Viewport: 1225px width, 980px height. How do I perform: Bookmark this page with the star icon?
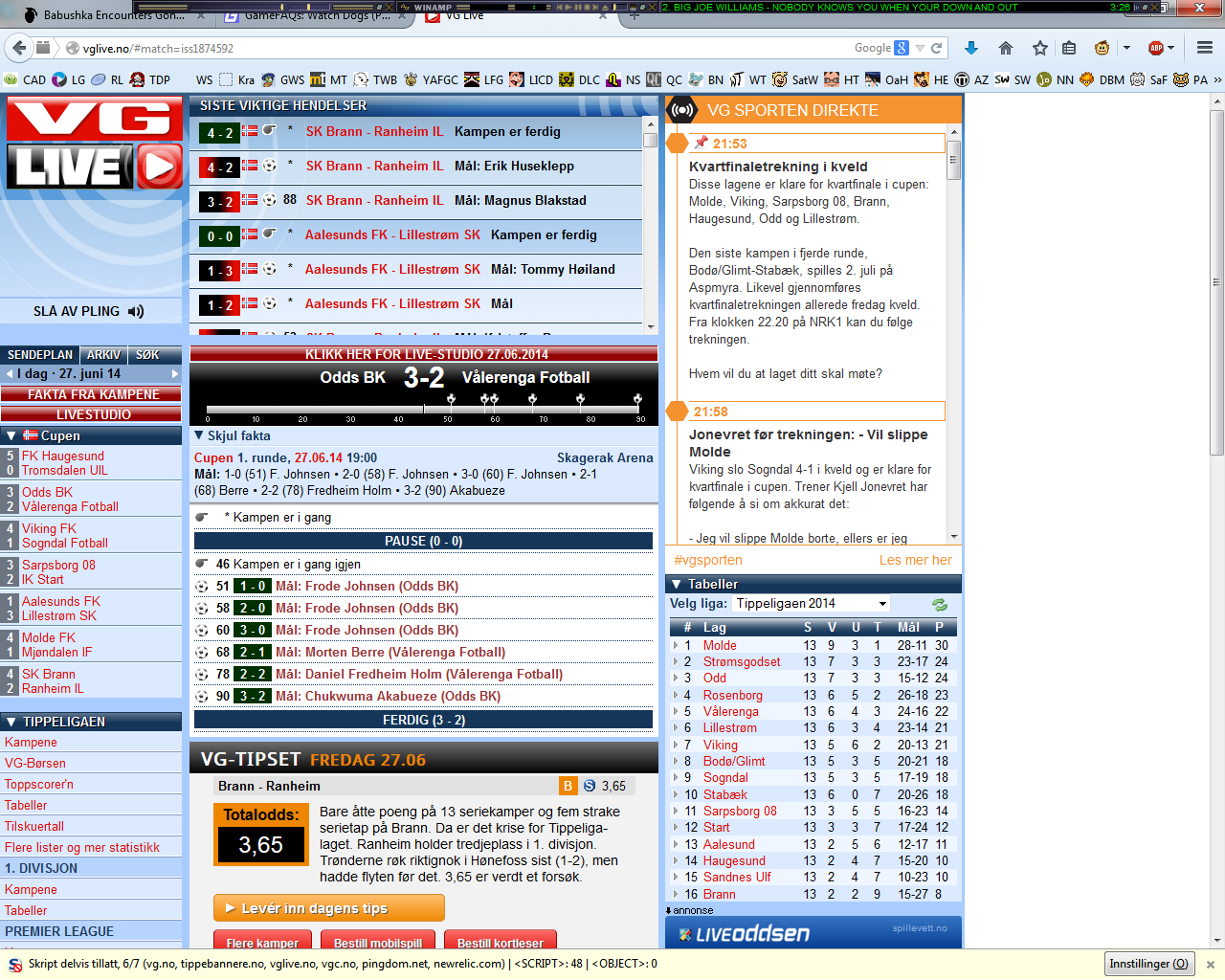pyautogui.click(x=1039, y=48)
